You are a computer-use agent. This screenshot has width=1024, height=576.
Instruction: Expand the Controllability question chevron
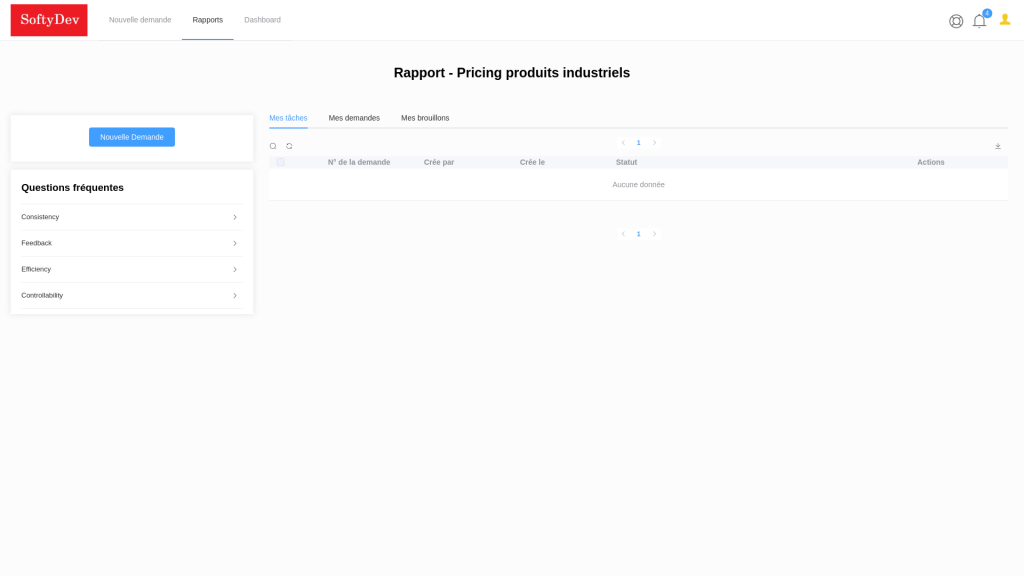235,296
